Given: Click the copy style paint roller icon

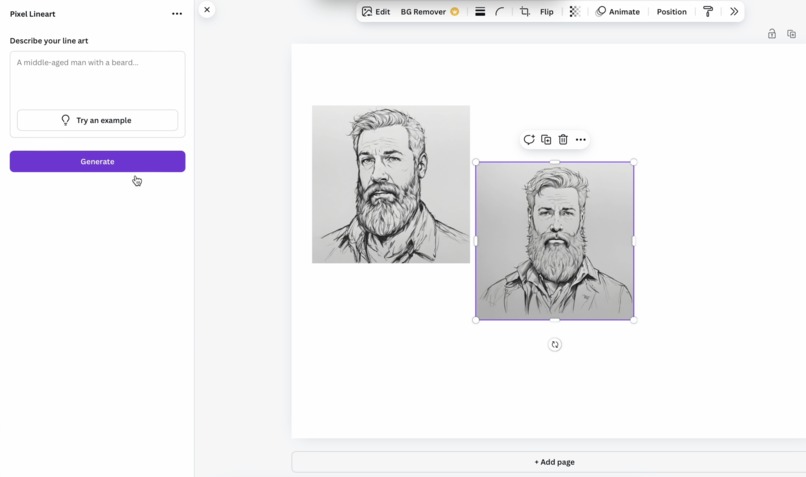Looking at the screenshot, I should tap(708, 12).
